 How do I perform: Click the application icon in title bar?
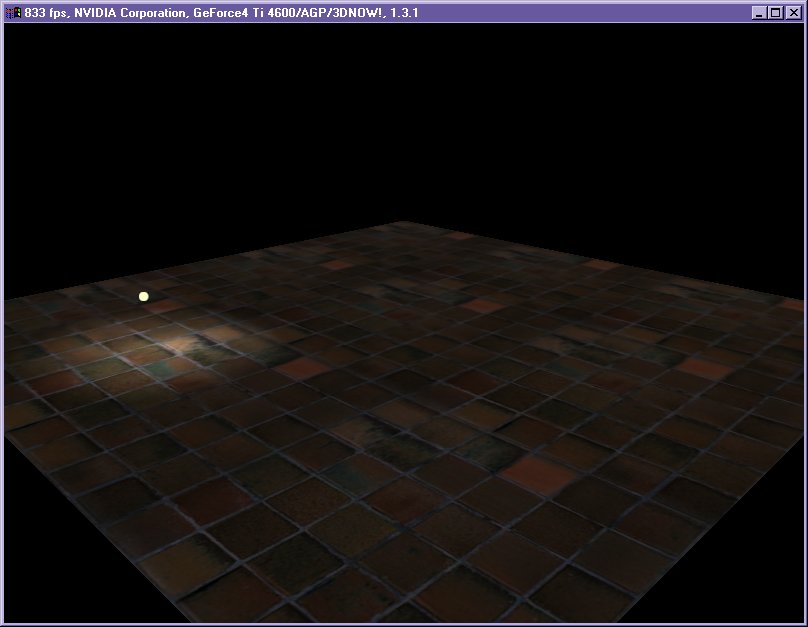[x=13, y=13]
